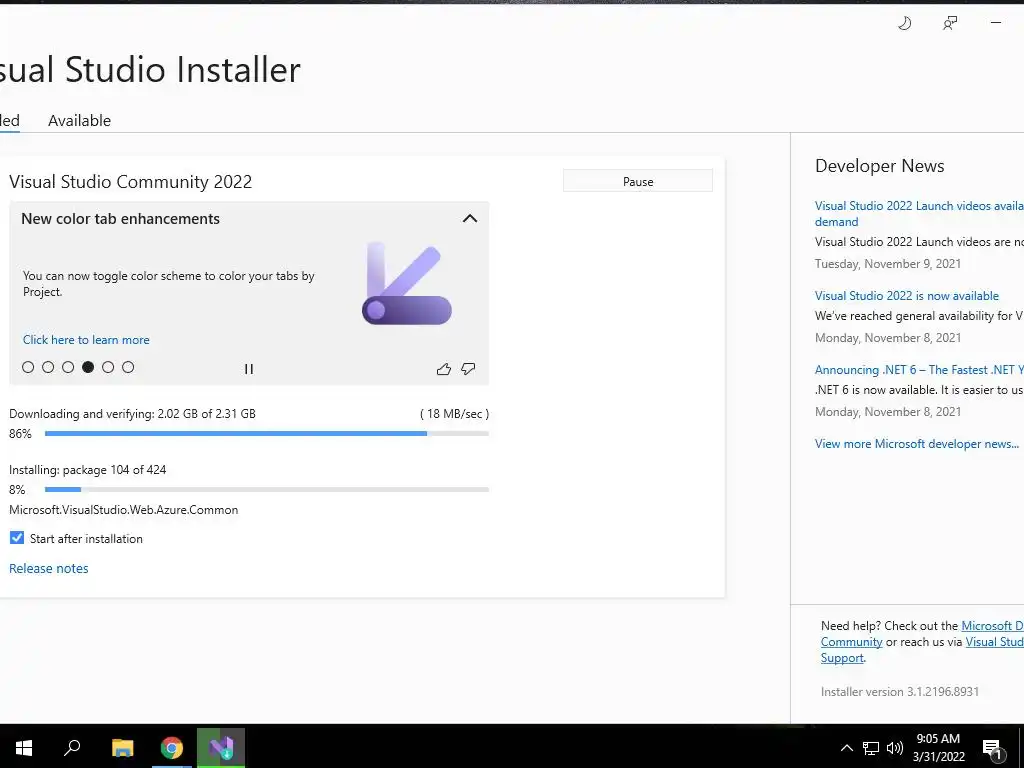
Task: Open Google Chrome from the taskbar
Action: point(172,748)
